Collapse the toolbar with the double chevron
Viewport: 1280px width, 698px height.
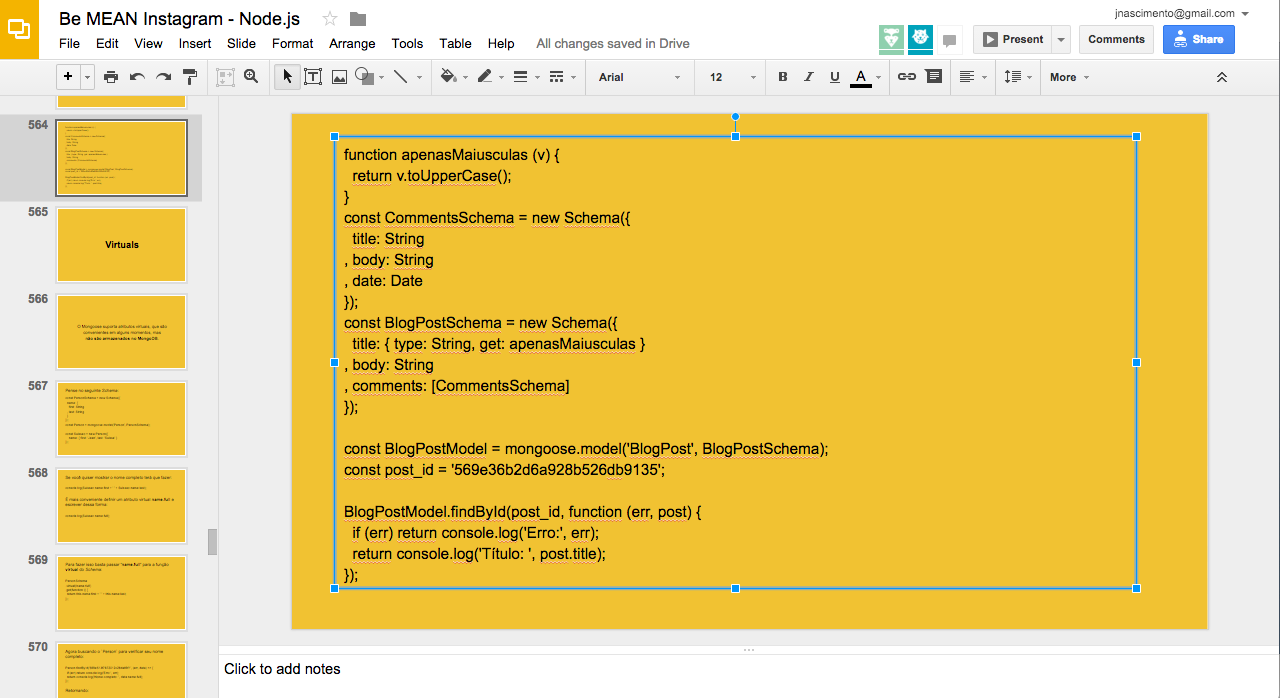[1221, 77]
